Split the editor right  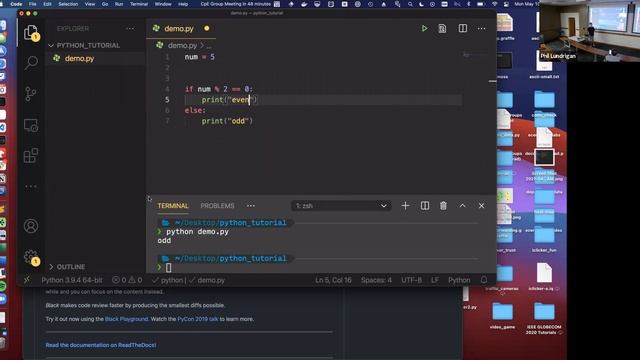(462, 28)
